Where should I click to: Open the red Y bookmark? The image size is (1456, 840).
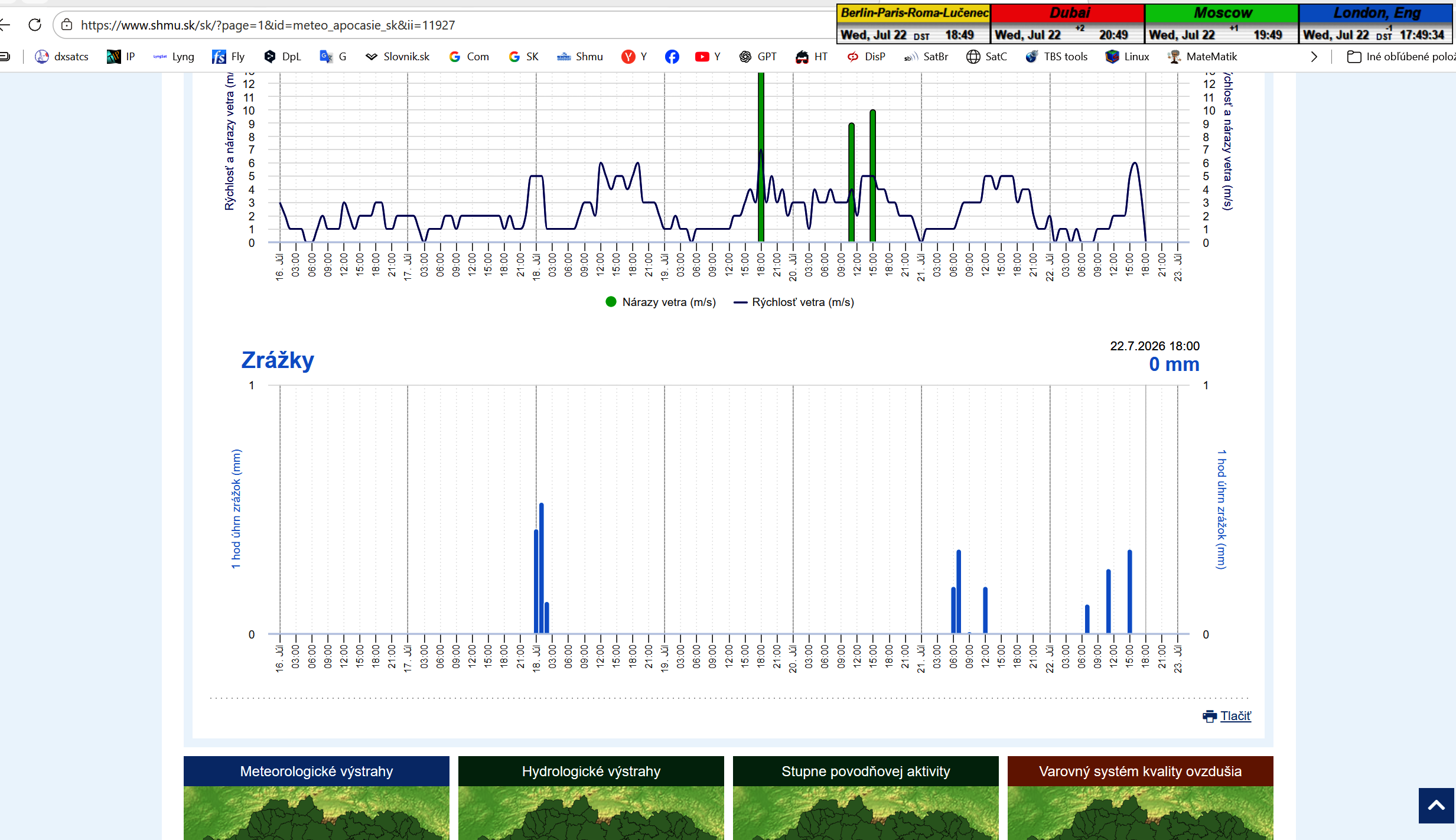[634, 57]
